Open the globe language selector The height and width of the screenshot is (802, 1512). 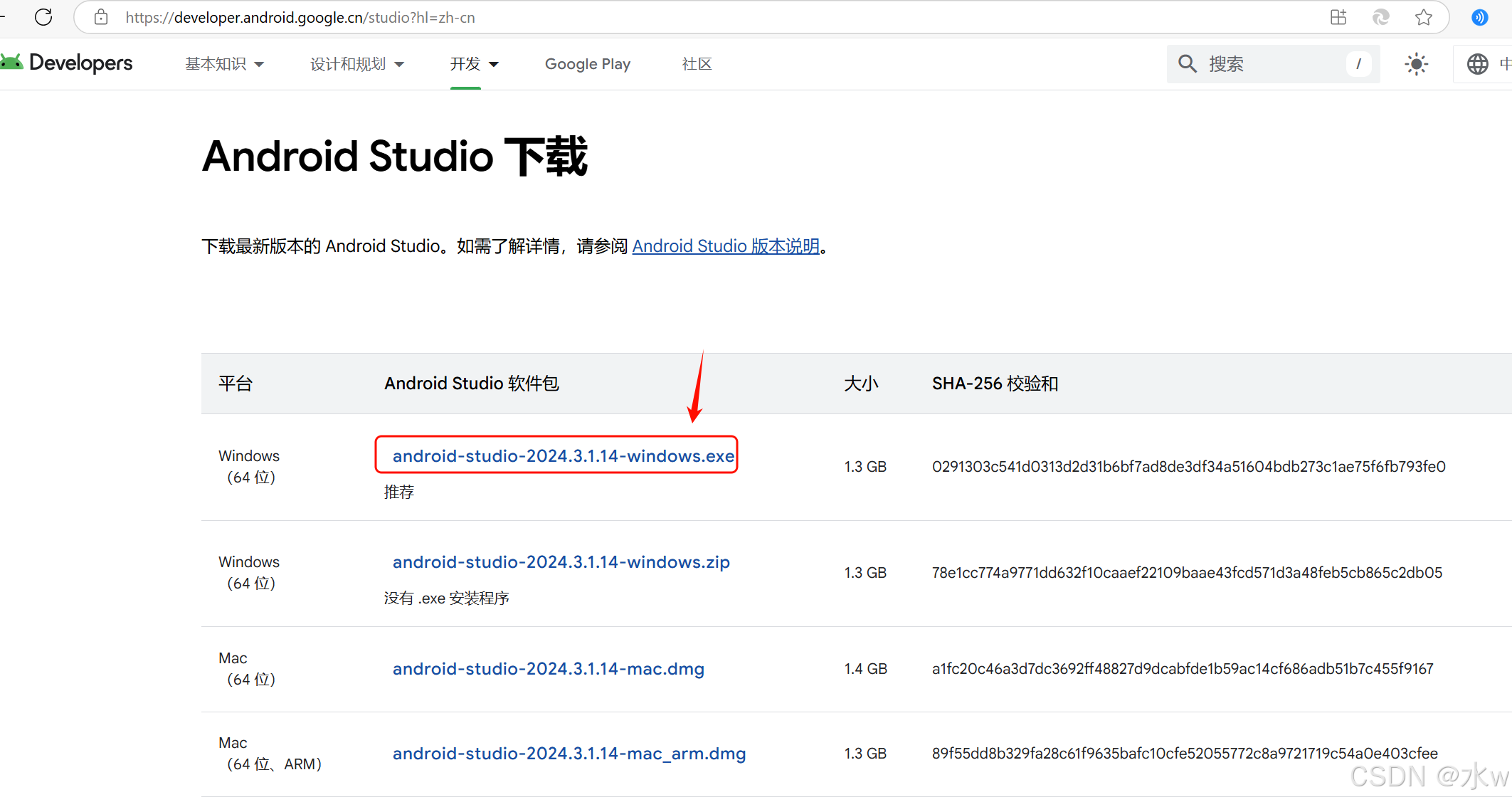tap(1477, 64)
